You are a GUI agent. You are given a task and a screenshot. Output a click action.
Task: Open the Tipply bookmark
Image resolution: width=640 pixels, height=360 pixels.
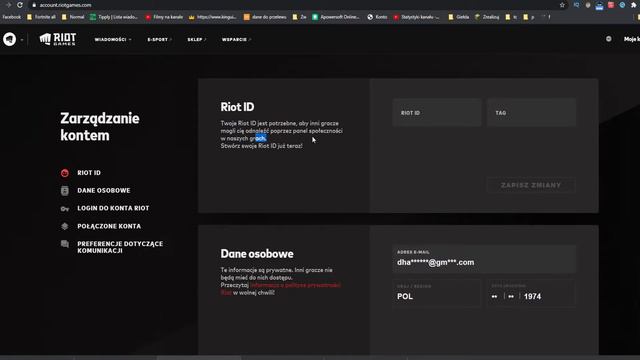(114, 17)
